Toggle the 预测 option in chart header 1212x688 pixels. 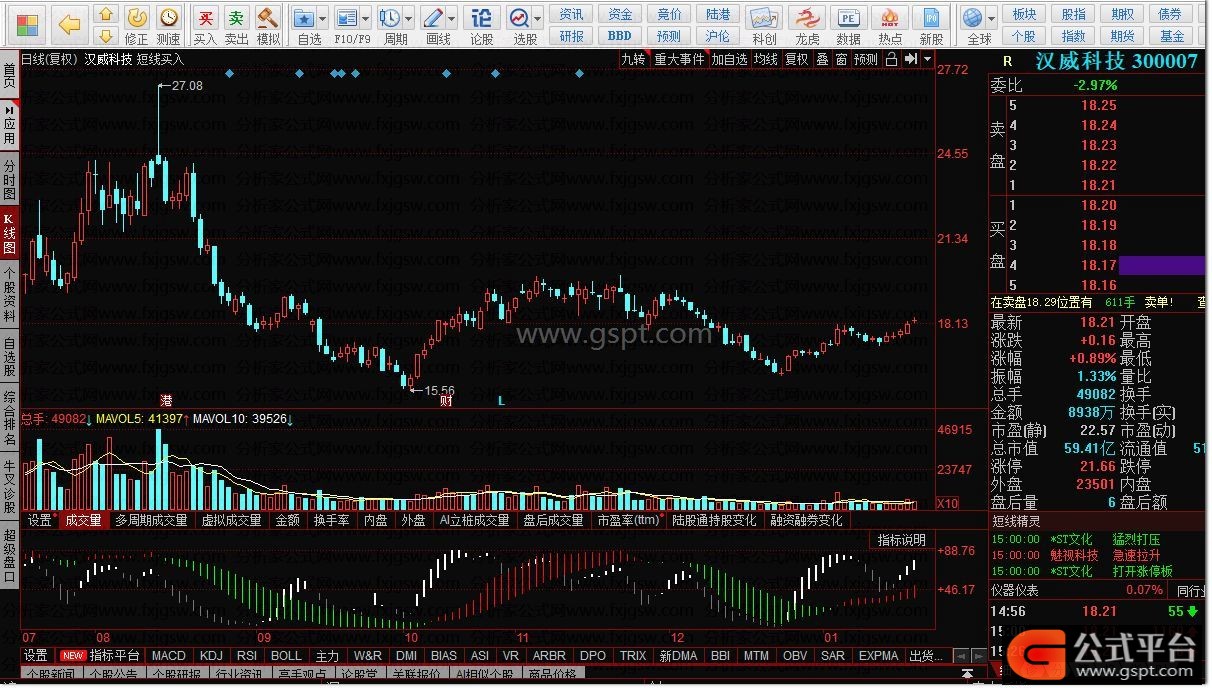tap(866, 59)
